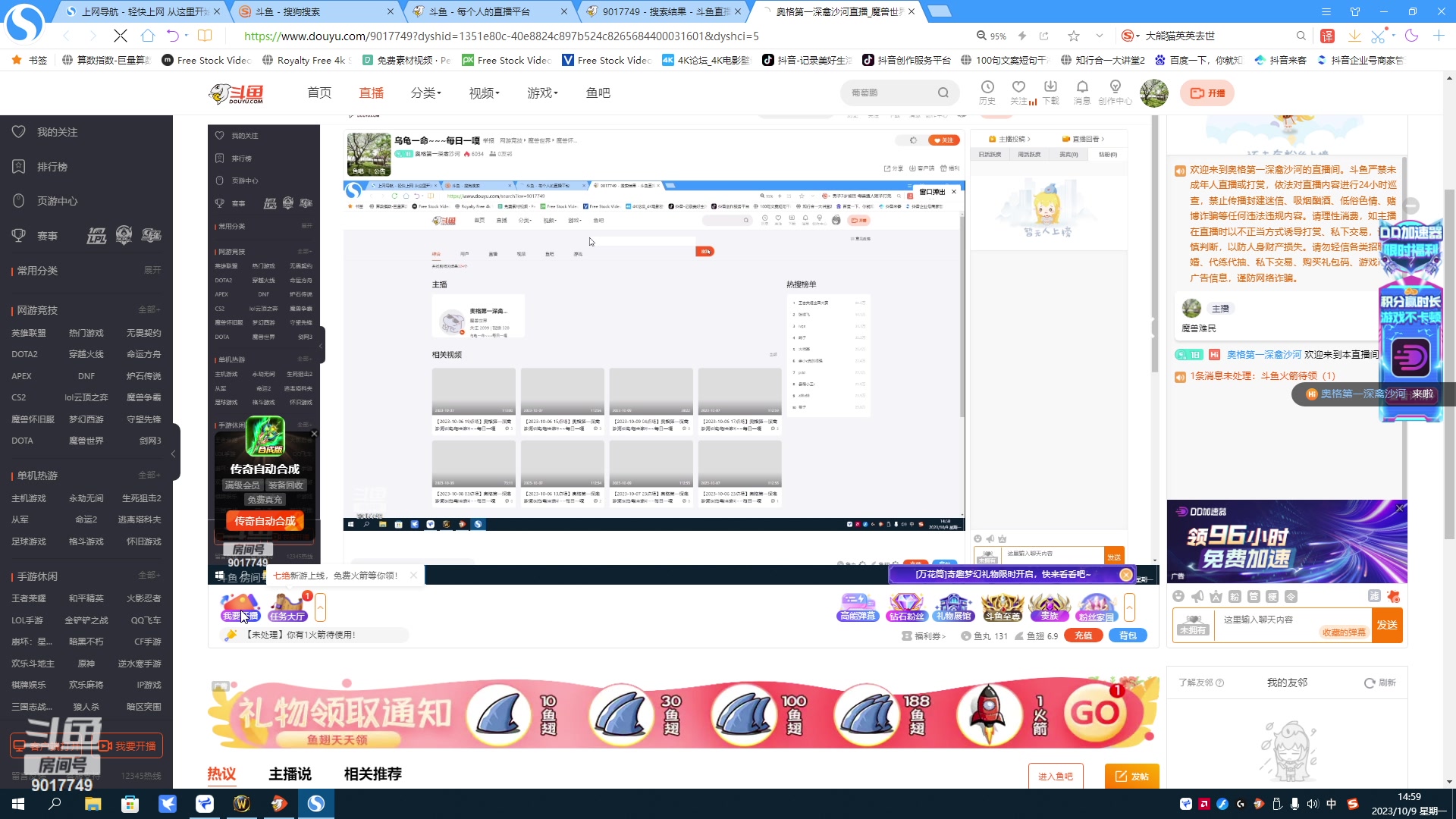Send chat message with 发送 button
This screenshot has width=1456, height=819.
(x=1387, y=625)
